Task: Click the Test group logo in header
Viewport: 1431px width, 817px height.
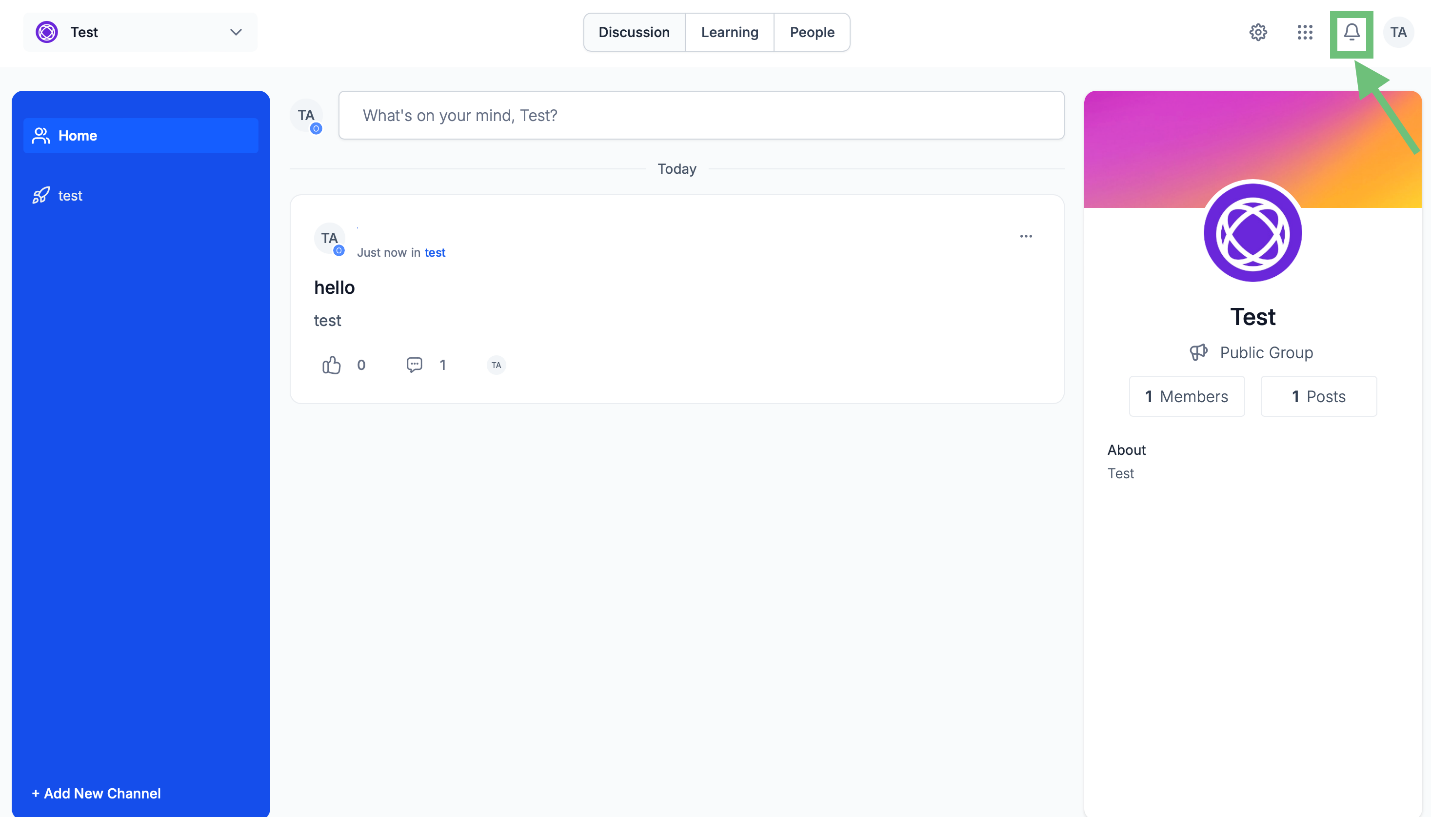Action: (x=47, y=32)
